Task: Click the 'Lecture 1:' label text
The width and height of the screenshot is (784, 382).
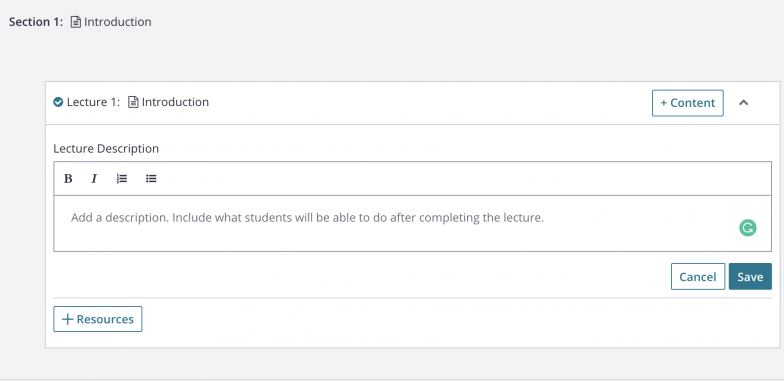Action: coord(94,102)
